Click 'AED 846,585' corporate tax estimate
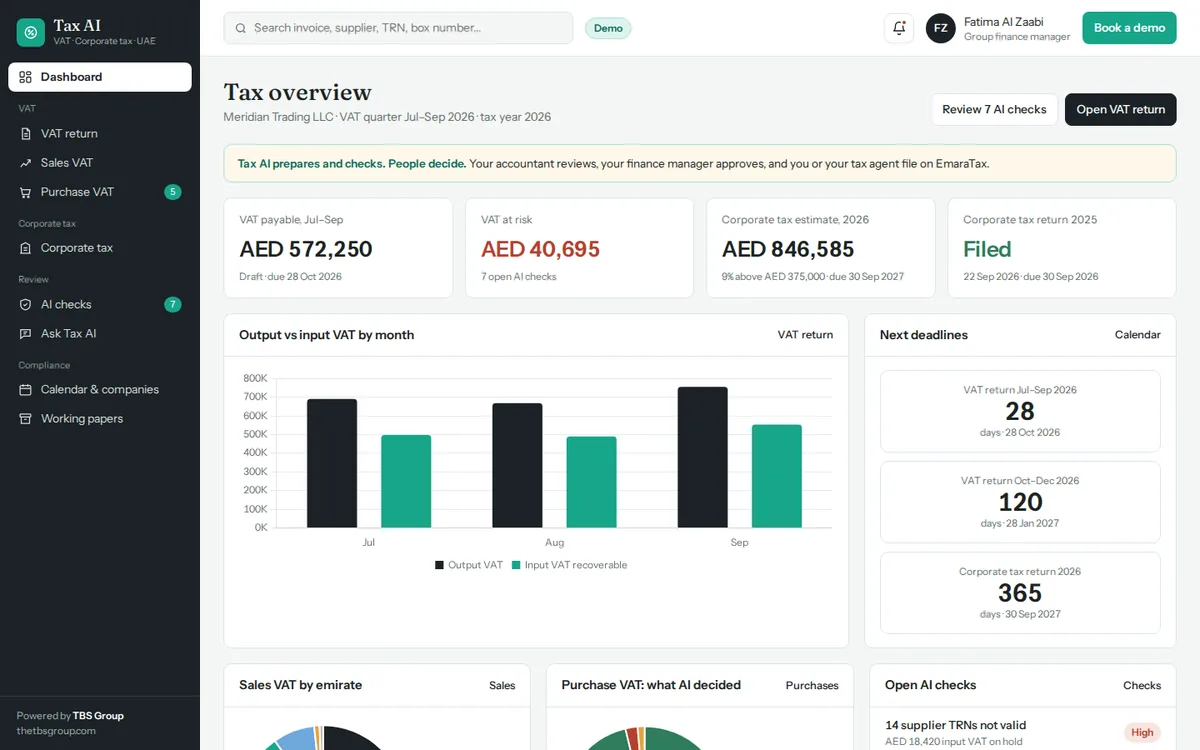This screenshot has width=1200, height=750. point(788,249)
